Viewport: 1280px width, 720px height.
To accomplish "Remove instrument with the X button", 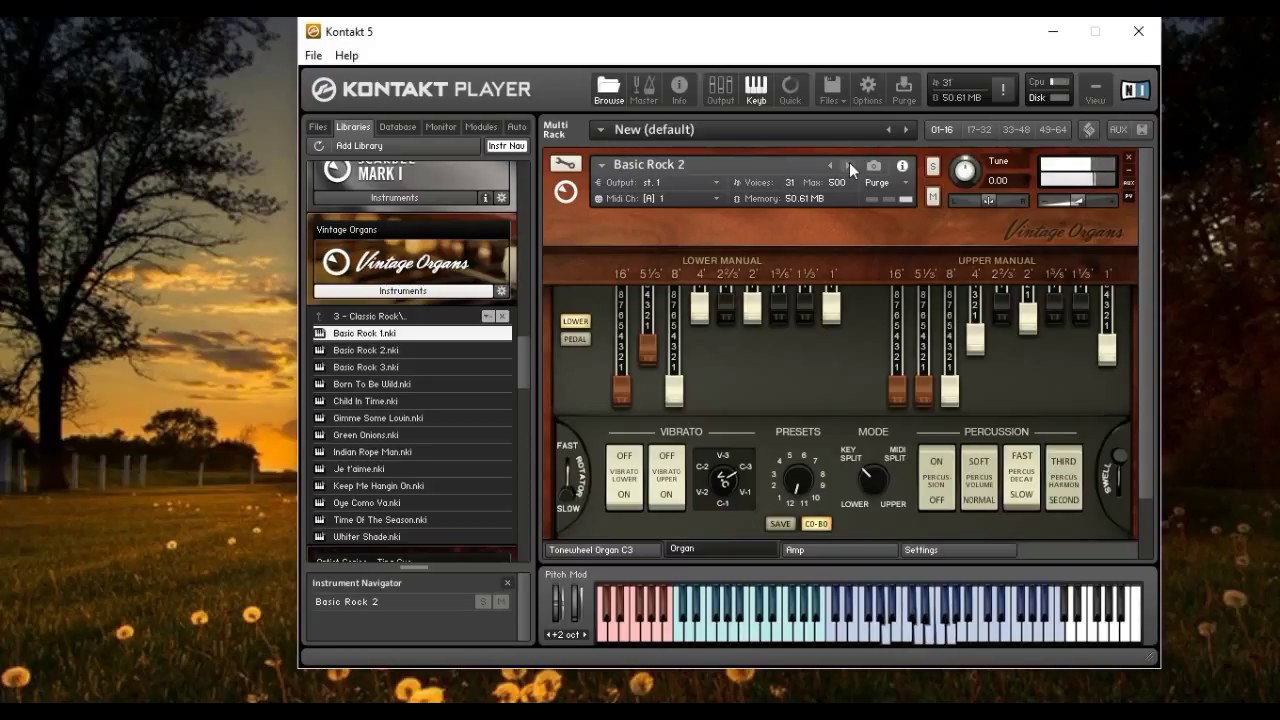I will pyautogui.click(x=1129, y=157).
